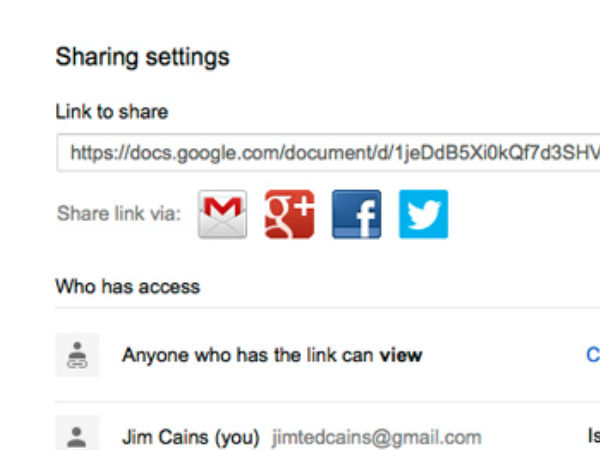Click the cut-off 'Is' owner label

coord(593,436)
